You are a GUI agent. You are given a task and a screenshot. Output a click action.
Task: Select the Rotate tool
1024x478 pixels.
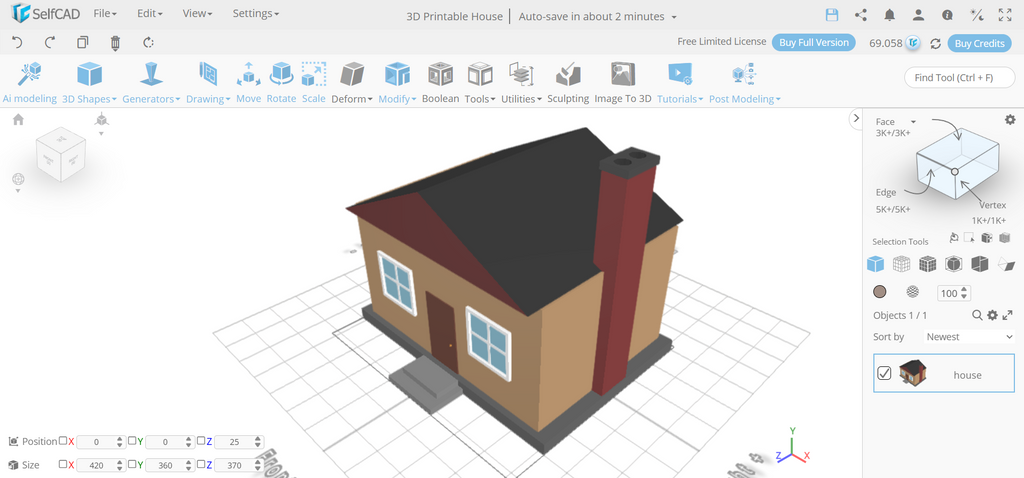pos(281,83)
